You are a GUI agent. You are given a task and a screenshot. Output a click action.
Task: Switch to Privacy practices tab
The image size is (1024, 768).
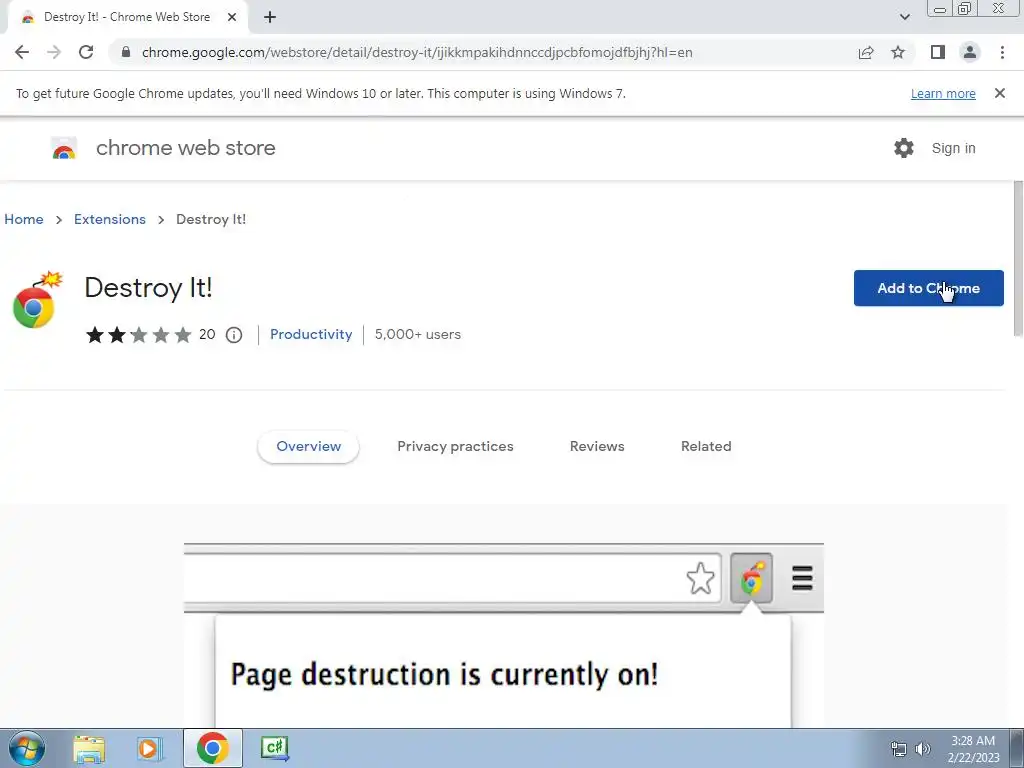pyautogui.click(x=455, y=447)
